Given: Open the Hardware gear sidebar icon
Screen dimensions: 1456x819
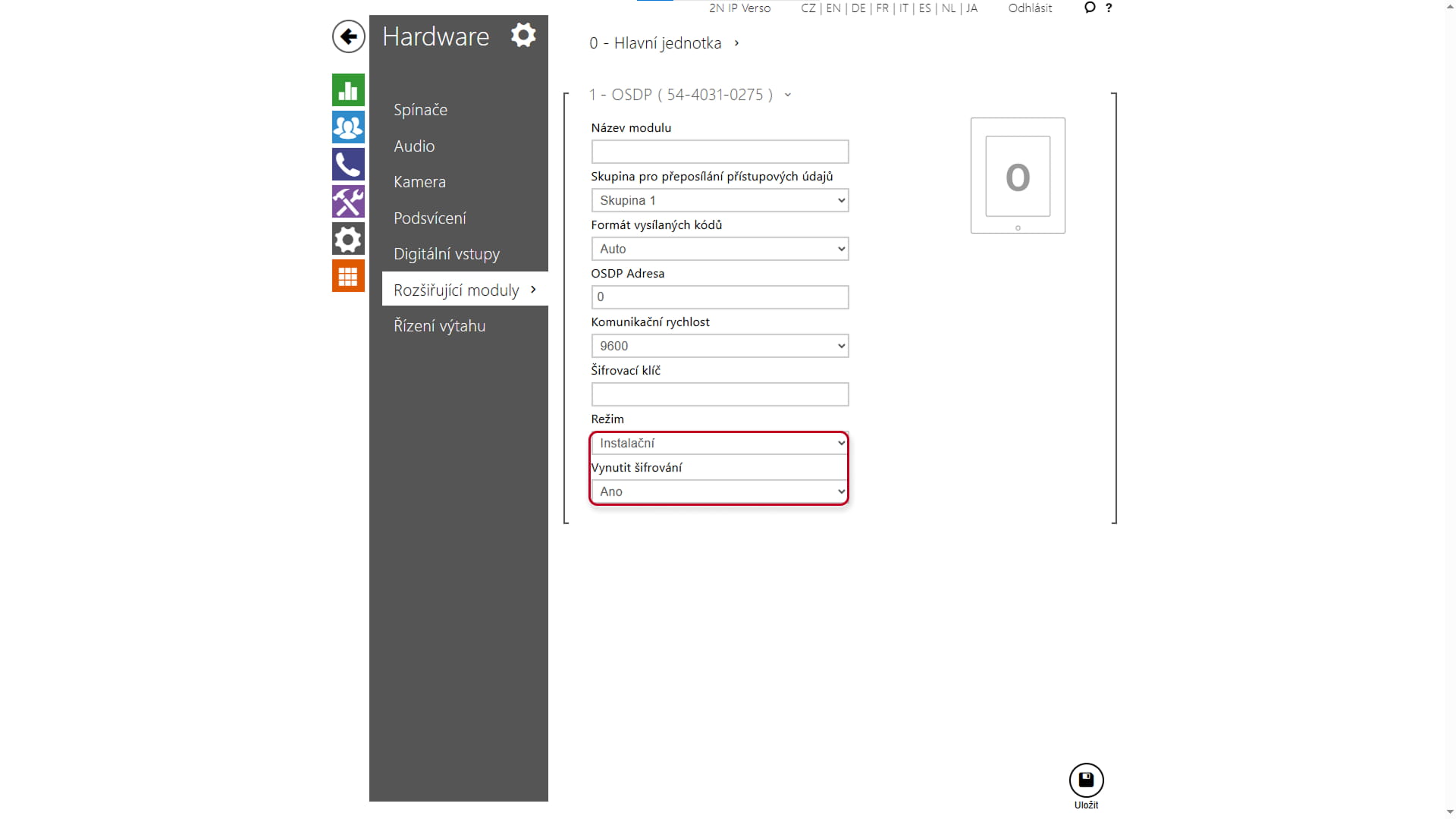Looking at the screenshot, I should click(348, 239).
